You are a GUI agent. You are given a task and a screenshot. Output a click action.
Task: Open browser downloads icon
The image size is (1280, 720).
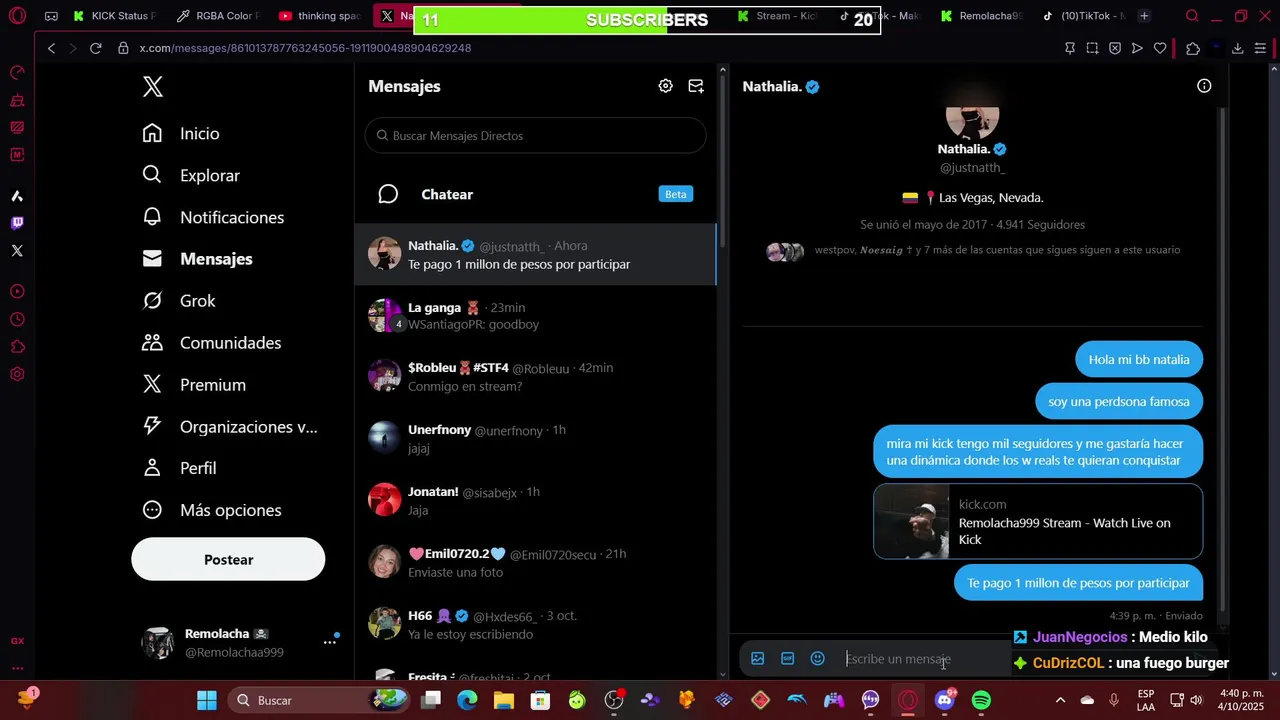(x=1238, y=48)
